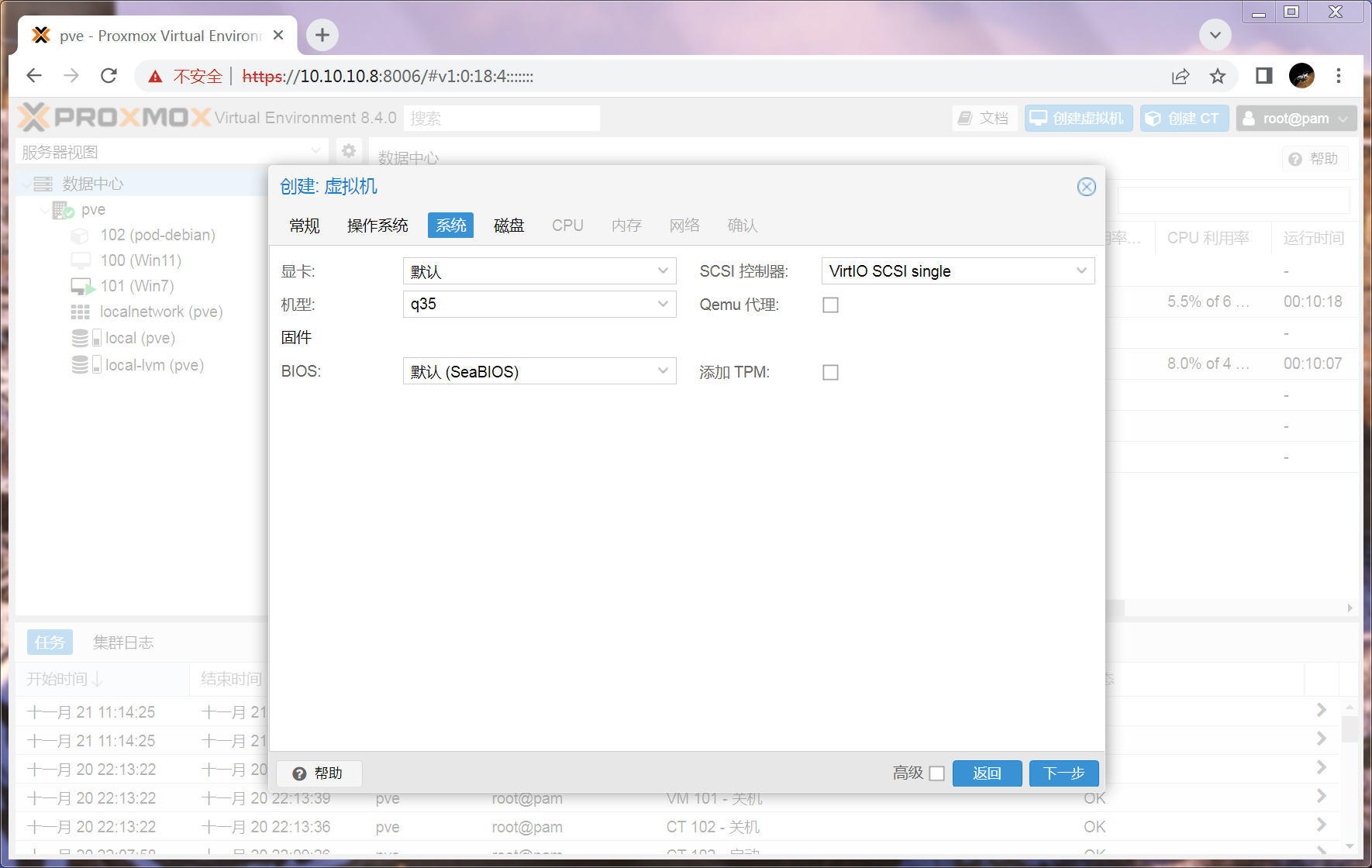Screen dimensions: 1372x868
Task: Open Chrome three-dot menu
Action: pyautogui.click(x=1338, y=76)
